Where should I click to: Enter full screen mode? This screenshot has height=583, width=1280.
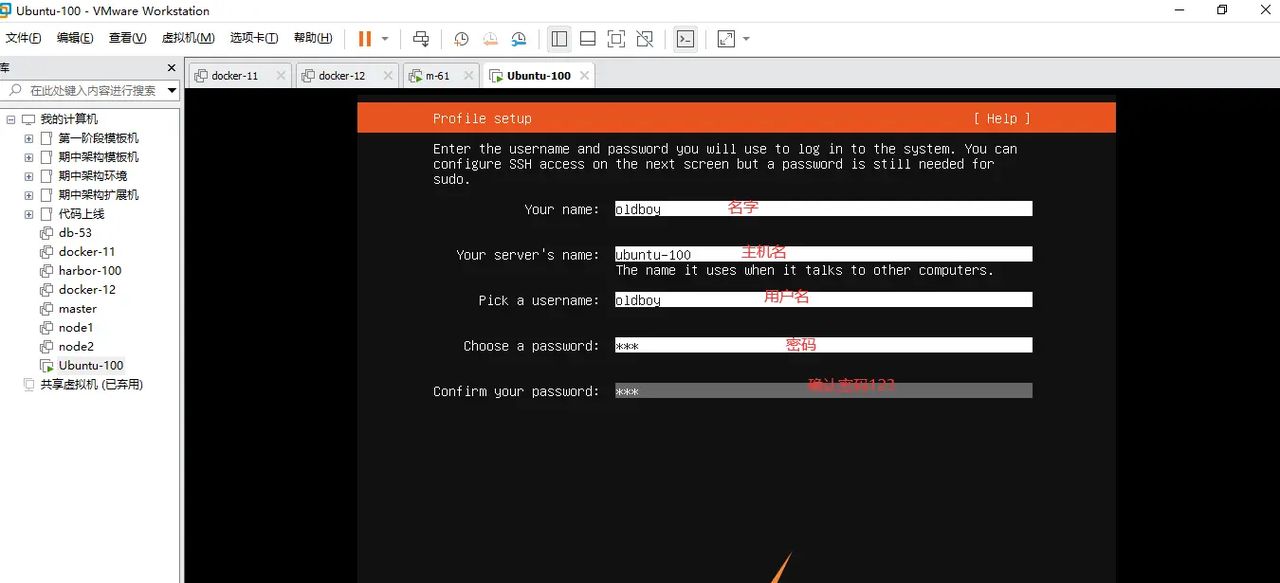[616, 38]
